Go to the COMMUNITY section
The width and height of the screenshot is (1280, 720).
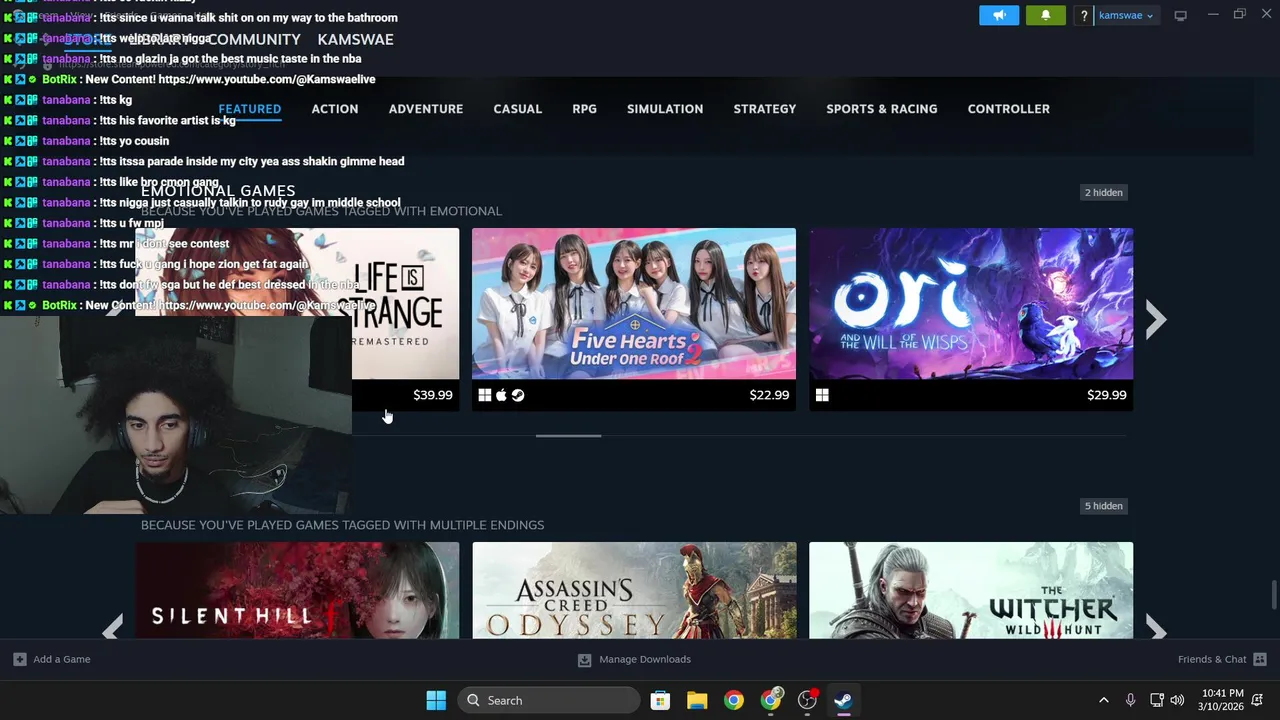pos(254,39)
